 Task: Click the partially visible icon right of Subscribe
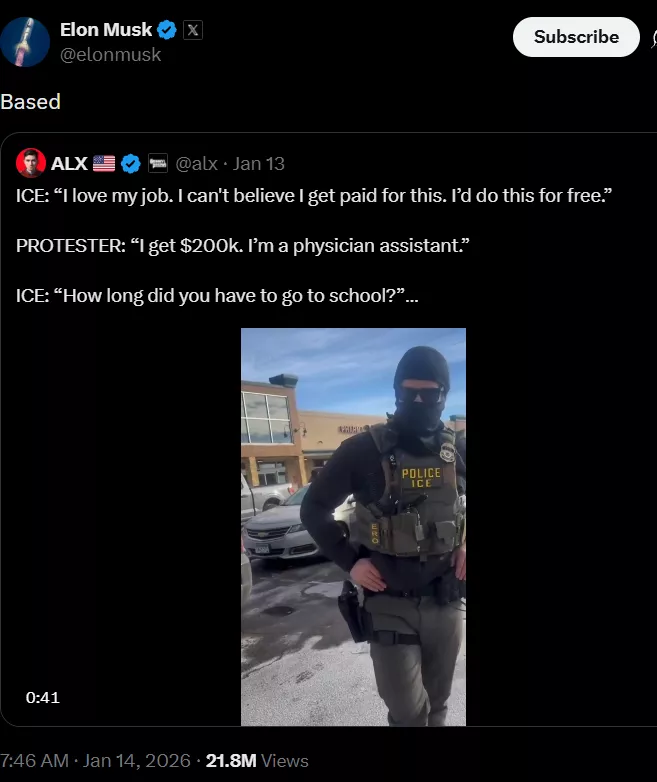654,38
